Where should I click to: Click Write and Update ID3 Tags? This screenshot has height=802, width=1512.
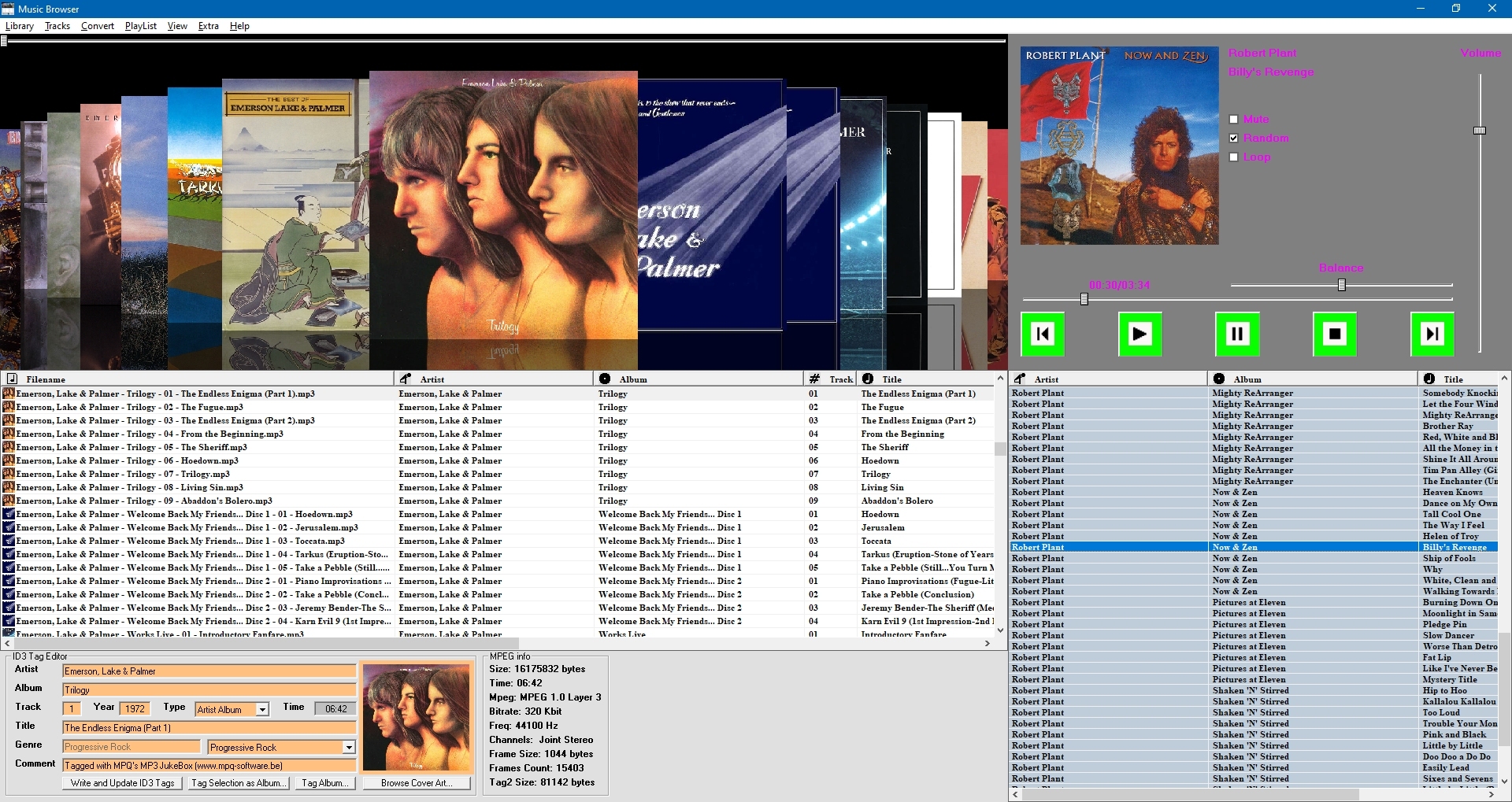tap(121, 782)
